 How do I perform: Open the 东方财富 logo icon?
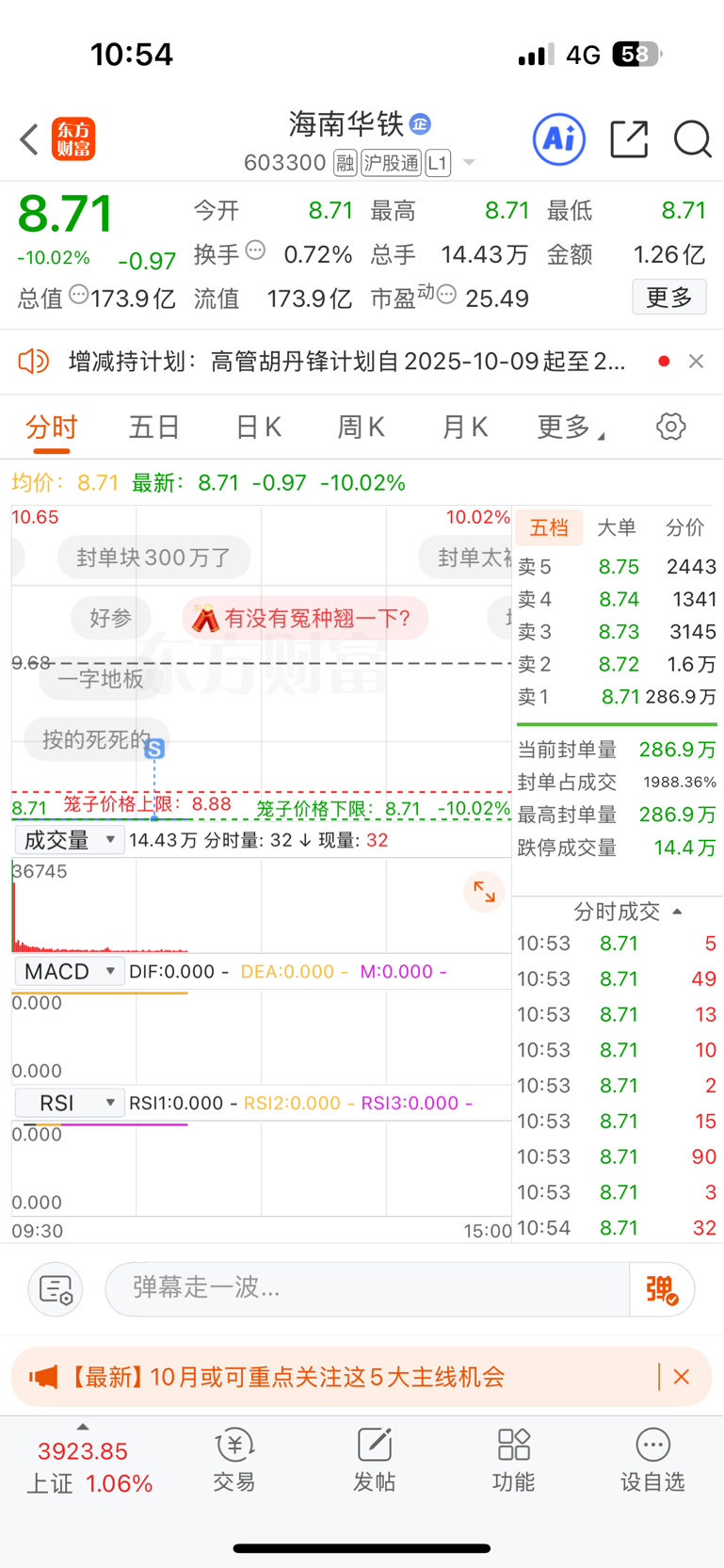73,139
